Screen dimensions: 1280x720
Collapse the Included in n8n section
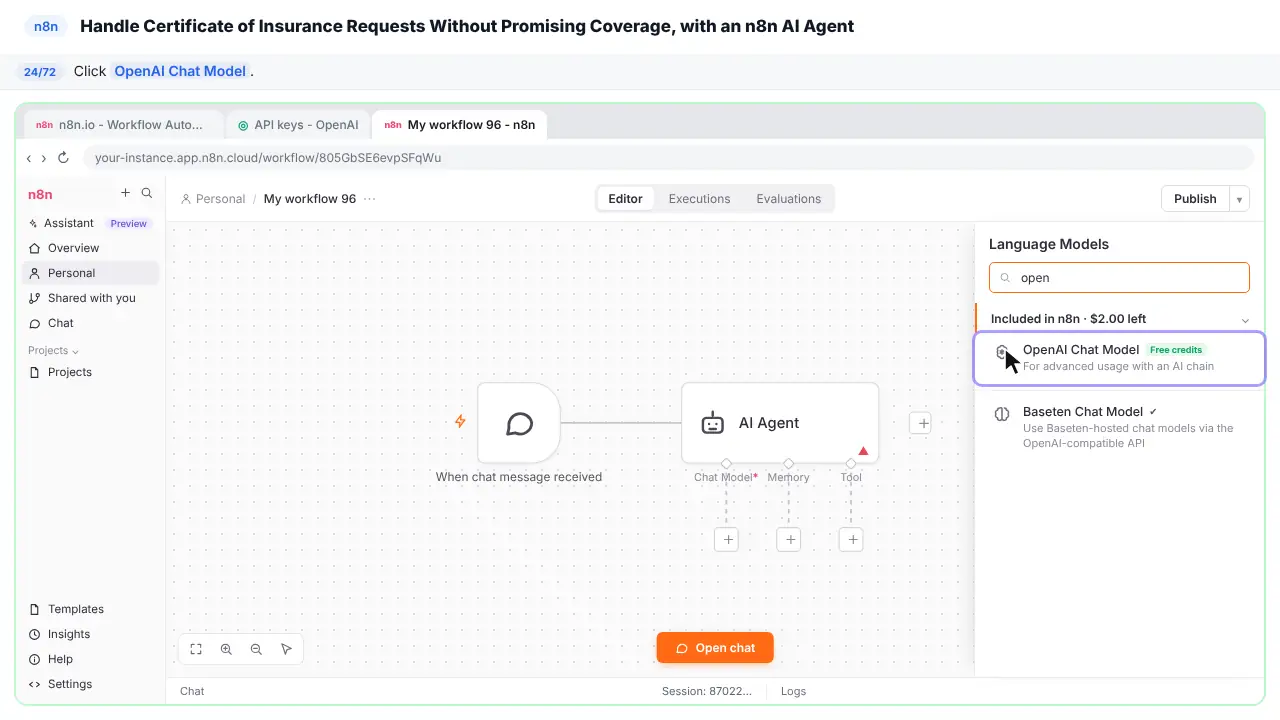click(1245, 320)
